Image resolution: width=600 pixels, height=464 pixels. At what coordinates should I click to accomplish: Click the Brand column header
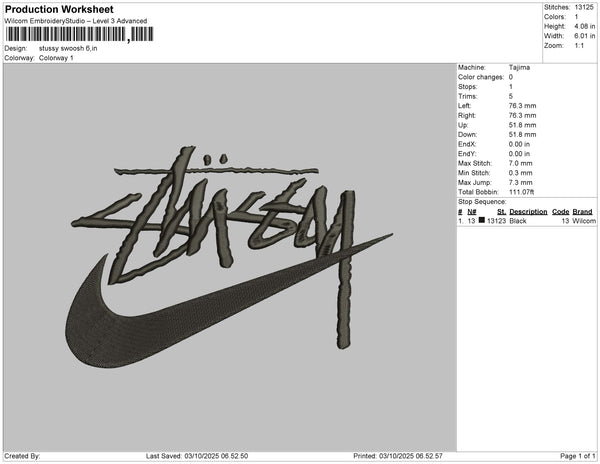click(582, 212)
